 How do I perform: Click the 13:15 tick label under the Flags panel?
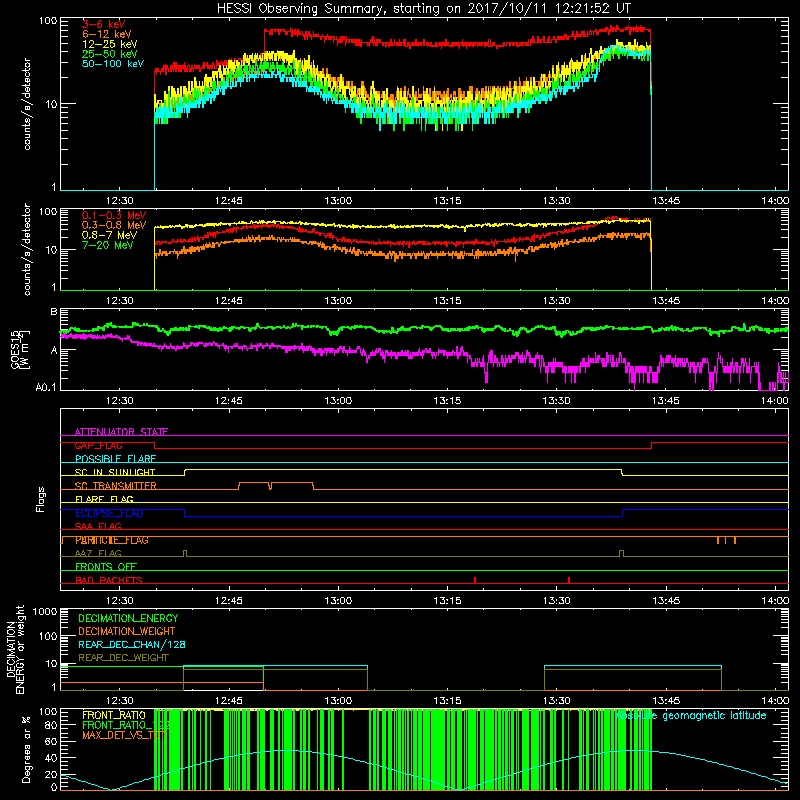click(447, 601)
